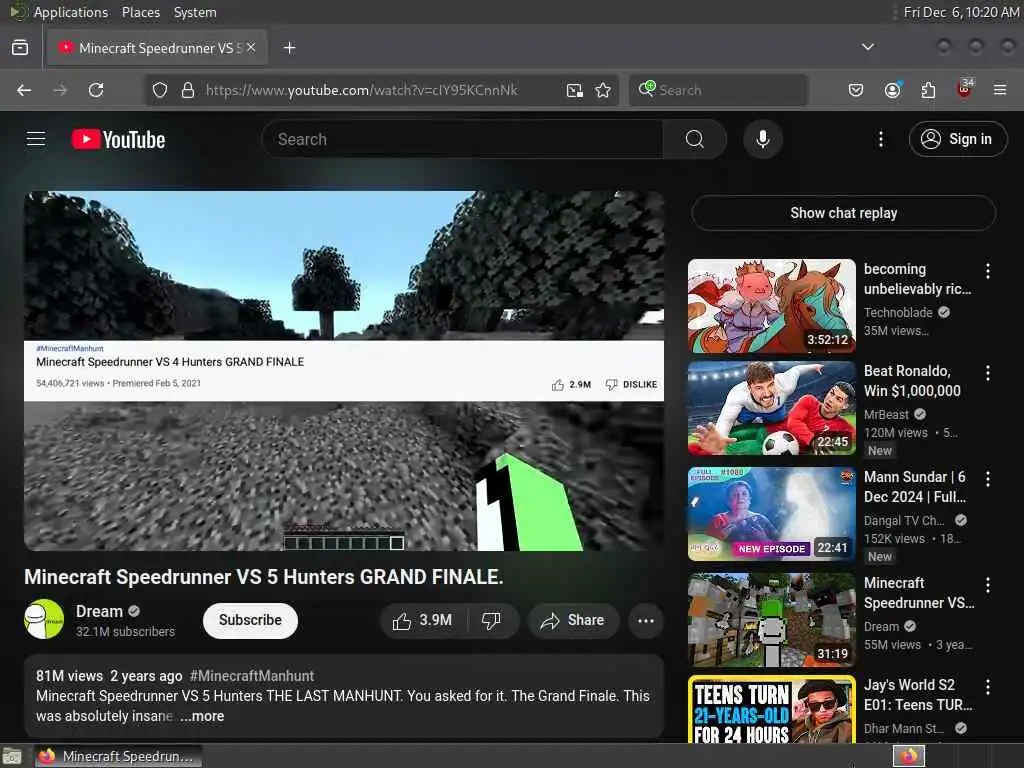Open options for Minecraft Speedrunner suggested video
1024x768 pixels.
[987, 584]
